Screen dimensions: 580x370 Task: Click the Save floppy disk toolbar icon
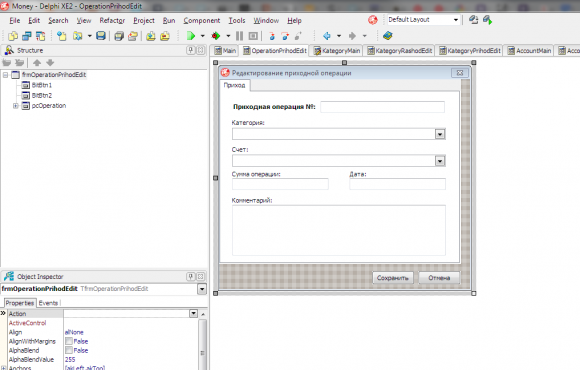point(101,36)
